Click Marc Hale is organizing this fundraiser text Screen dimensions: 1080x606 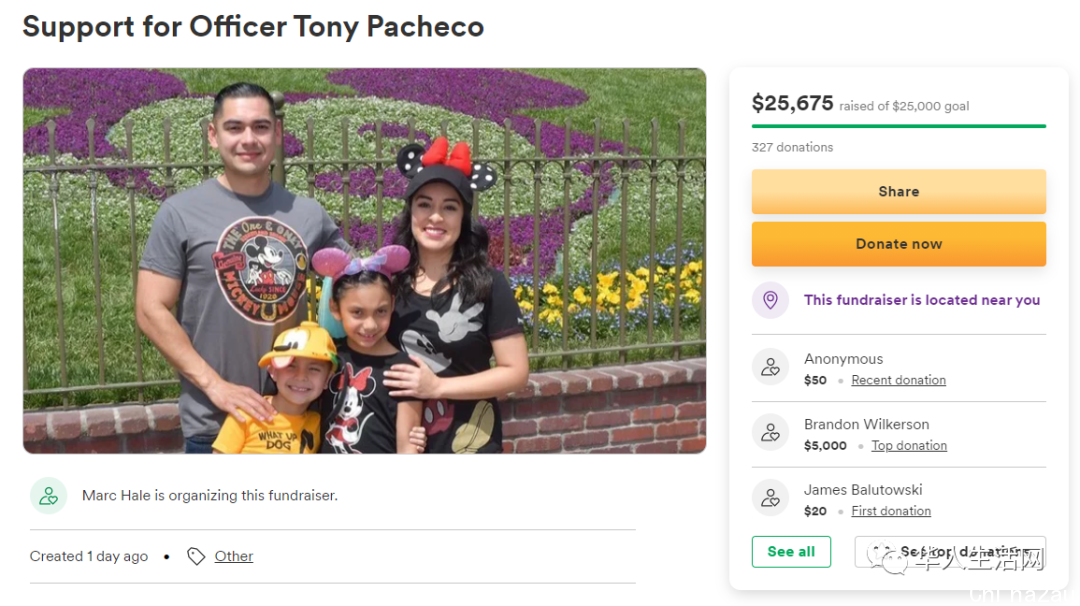(209, 496)
